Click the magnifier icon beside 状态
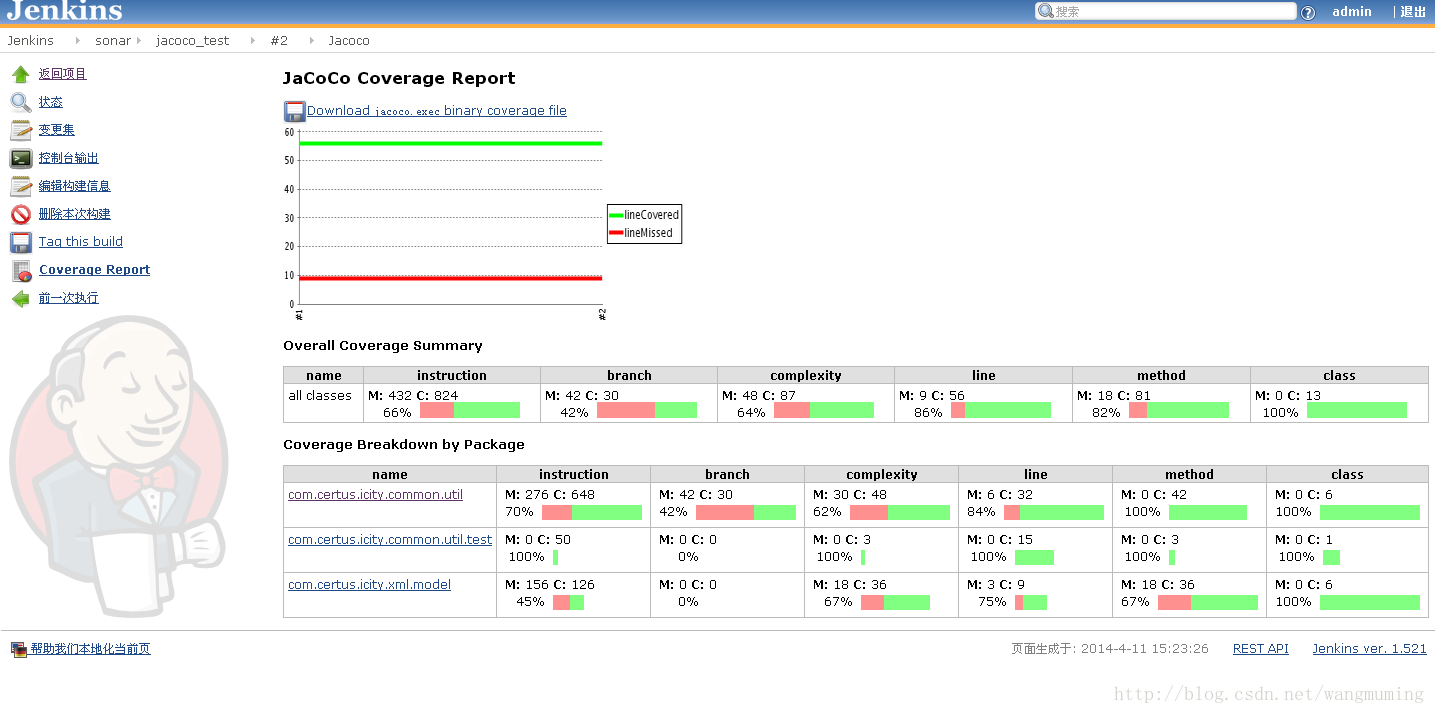1435x714 pixels. click(x=21, y=102)
